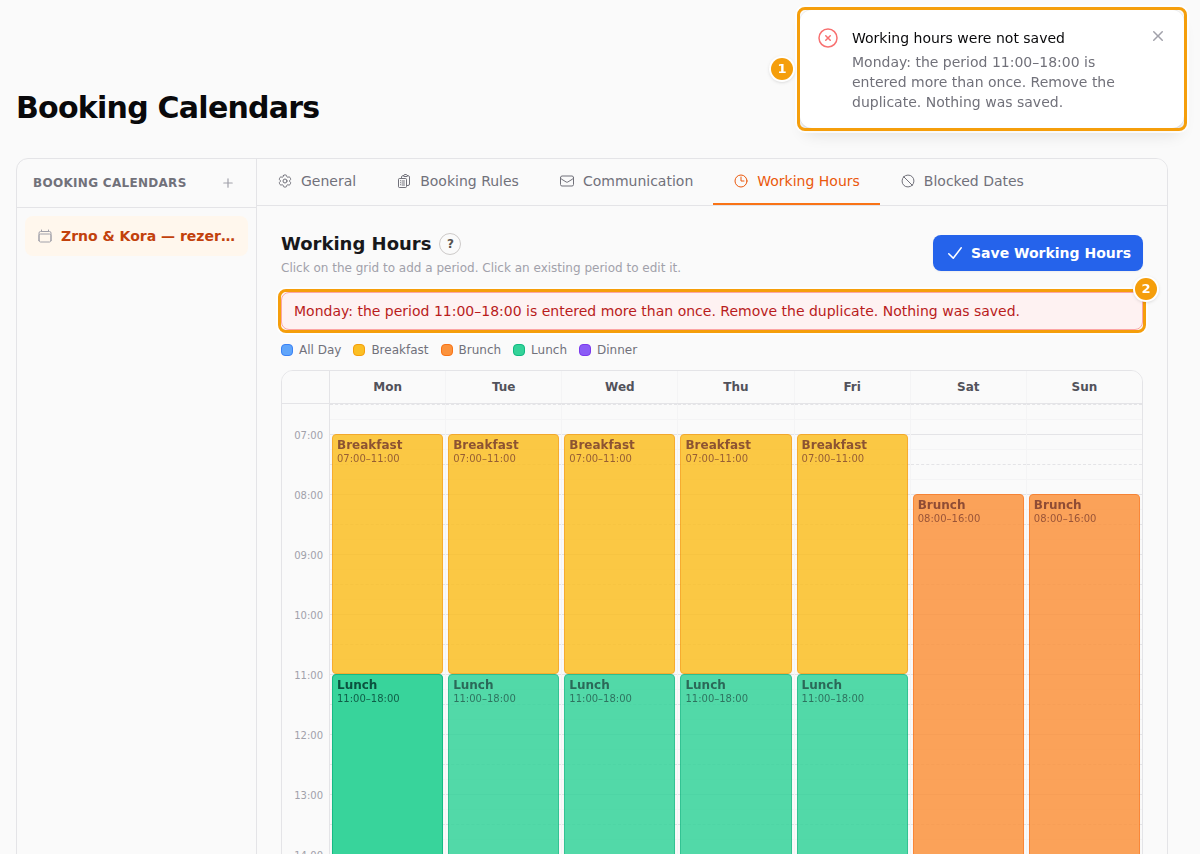Edit Monday's Breakfast 07:00–11:00 period
The width and height of the screenshot is (1200, 854).
coord(387,554)
